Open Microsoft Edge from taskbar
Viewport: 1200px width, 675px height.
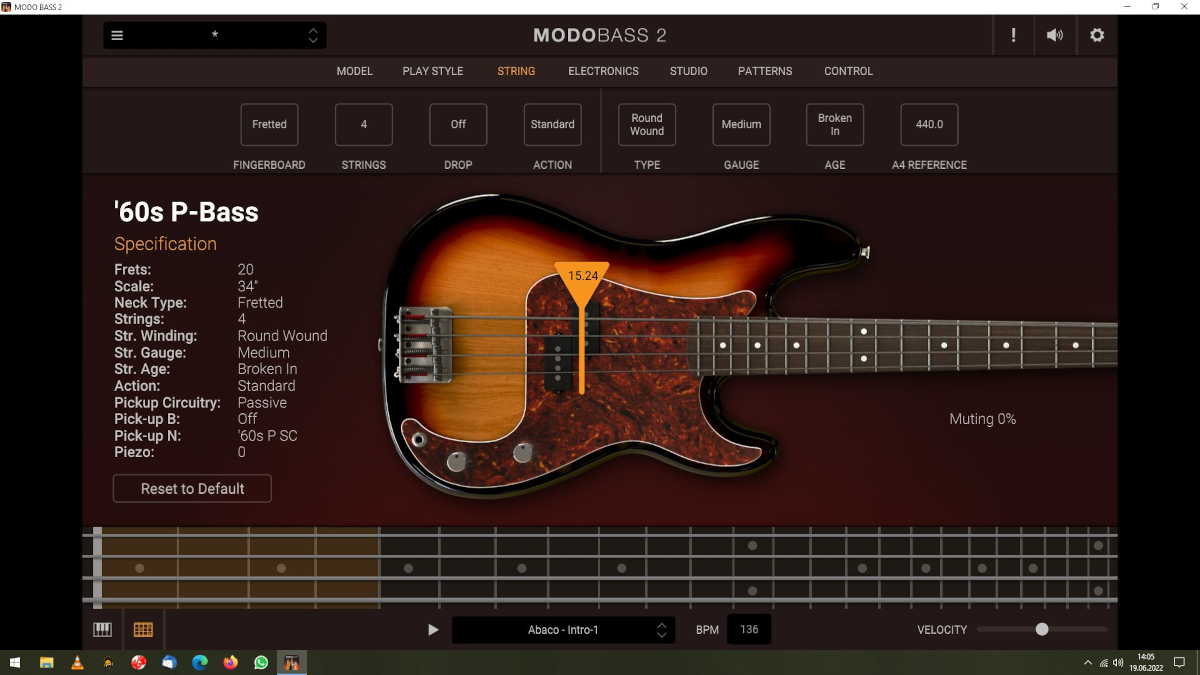click(x=200, y=662)
